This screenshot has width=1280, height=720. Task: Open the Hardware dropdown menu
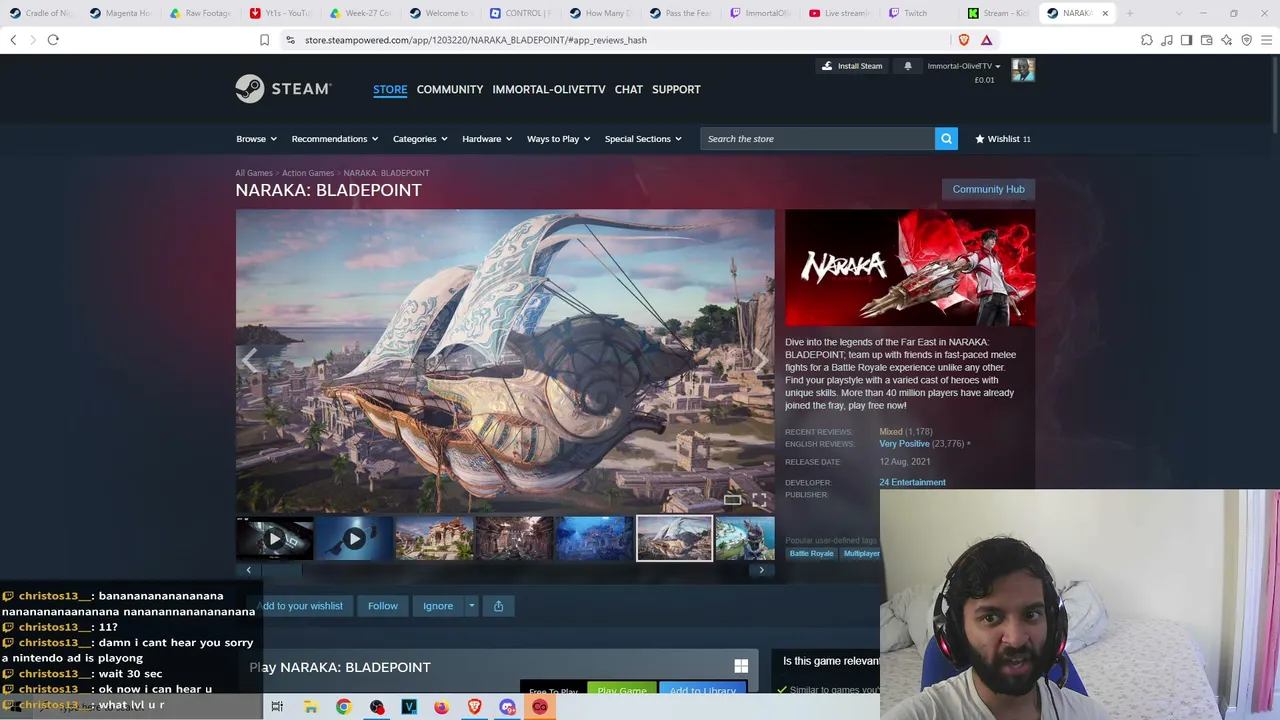487,139
